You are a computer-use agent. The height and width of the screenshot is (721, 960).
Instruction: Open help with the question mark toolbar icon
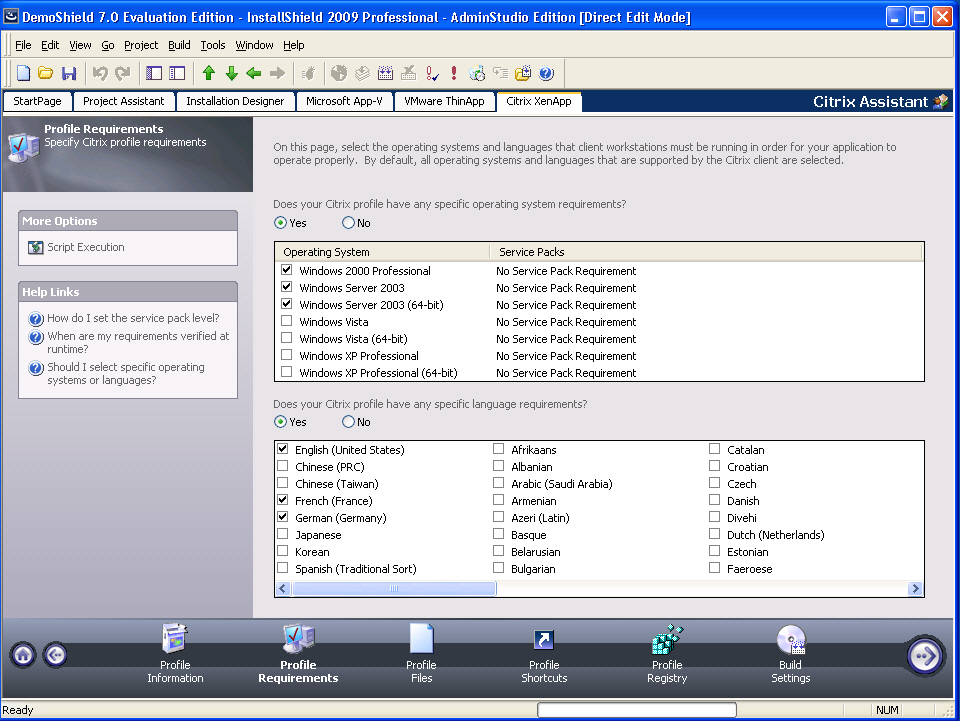[x=546, y=73]
